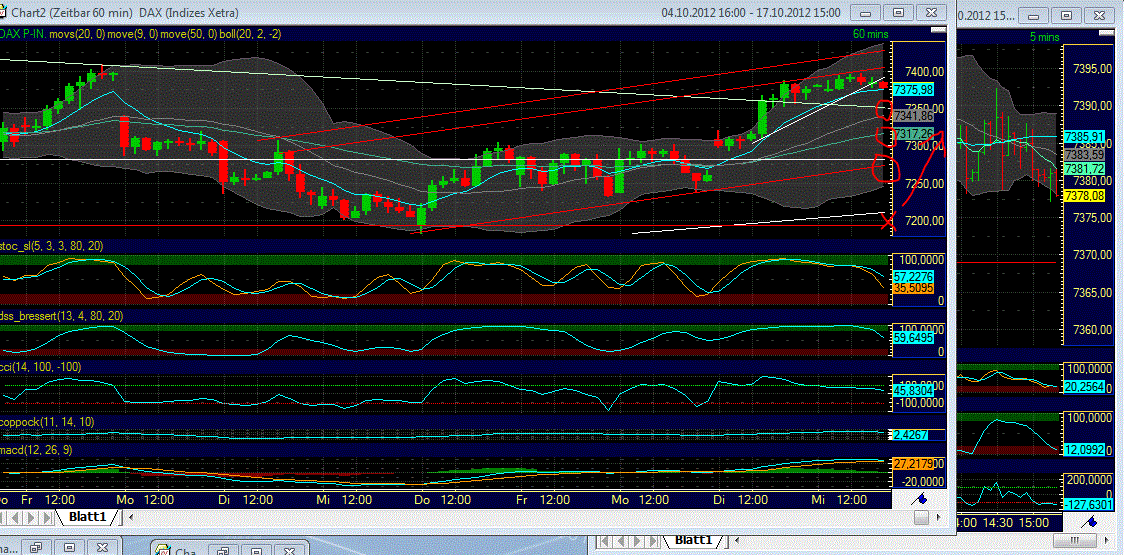The image size is (1124, 555).
Task: Click the blue pin icon below the Chart2 price axis
Action: click(x=919, y=500)
